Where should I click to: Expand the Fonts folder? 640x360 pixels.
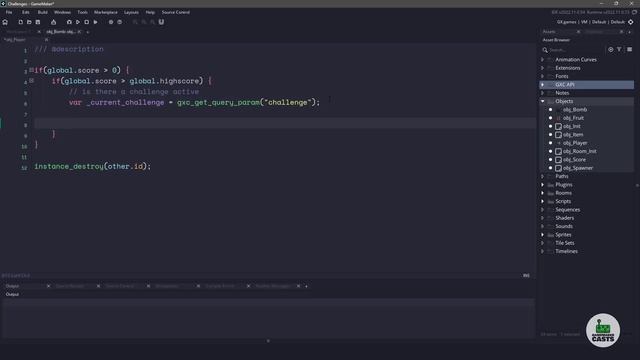542,76
